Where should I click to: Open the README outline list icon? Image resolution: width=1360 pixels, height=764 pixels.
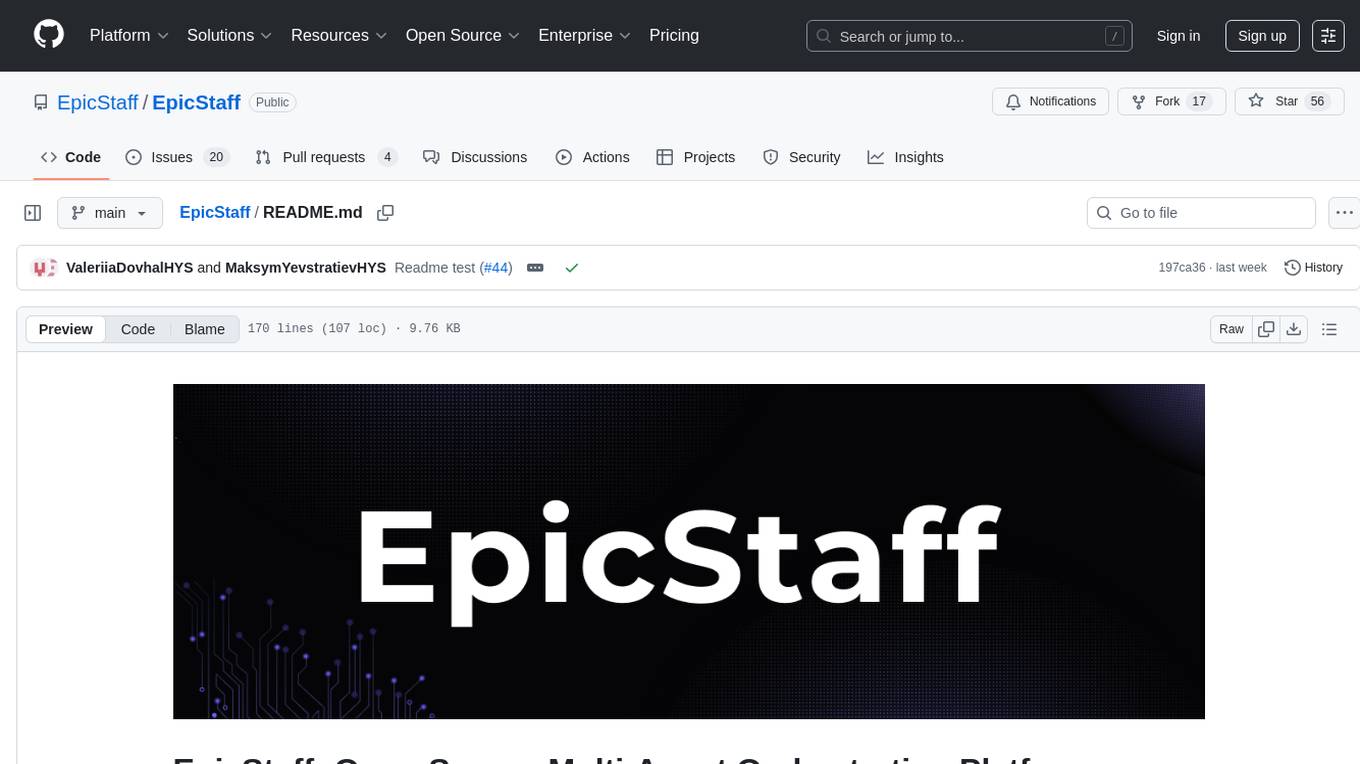click(1329, 329)
